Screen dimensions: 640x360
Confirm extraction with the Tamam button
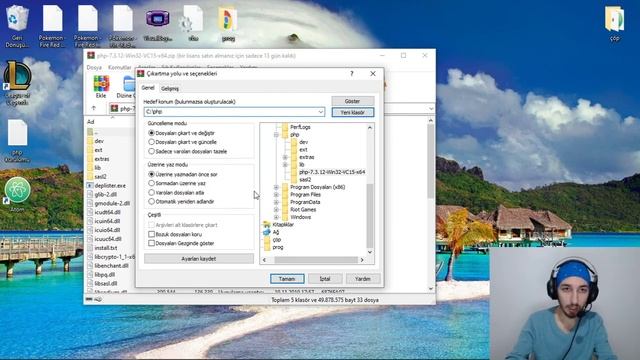[x=287, y=279]
